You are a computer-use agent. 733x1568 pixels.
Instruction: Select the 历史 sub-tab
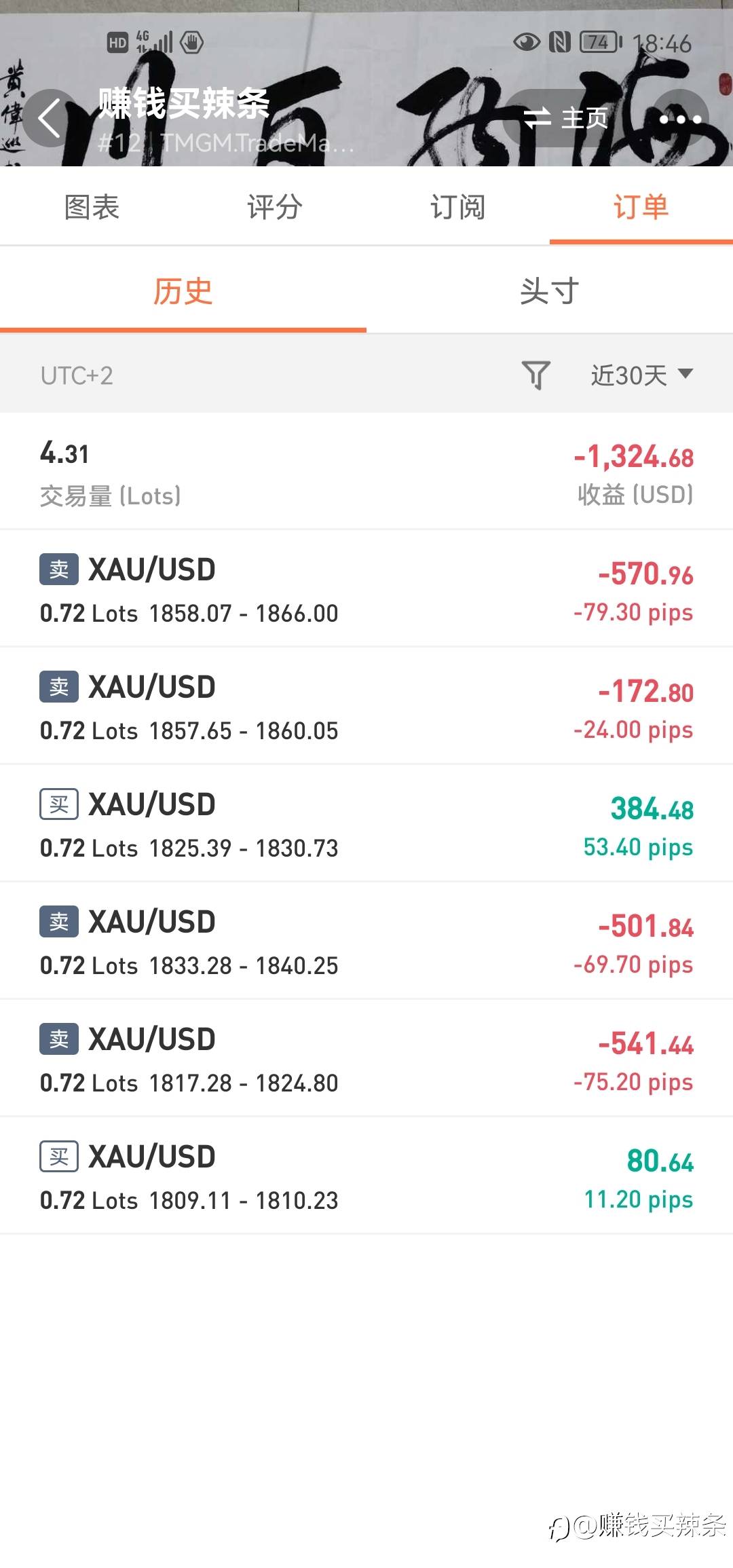coord(183,292)
